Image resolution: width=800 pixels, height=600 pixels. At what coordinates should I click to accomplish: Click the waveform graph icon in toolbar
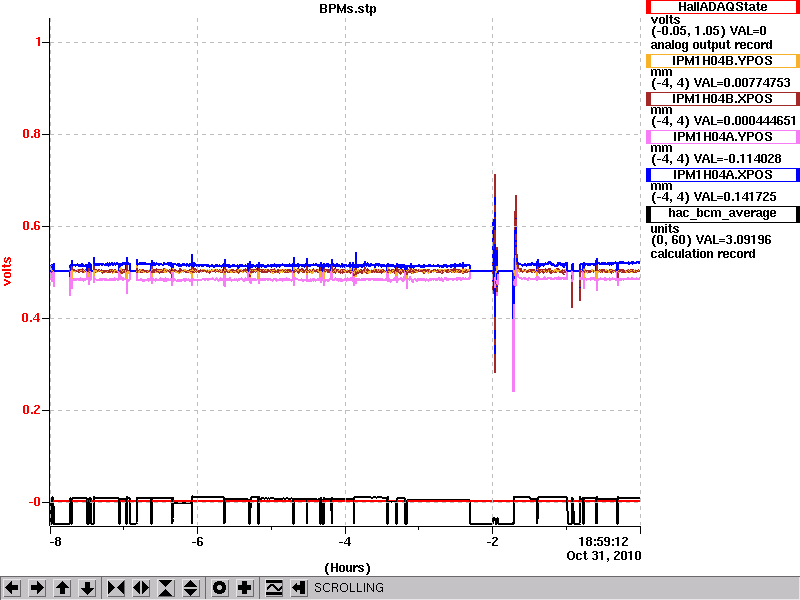tap(274, 588)
